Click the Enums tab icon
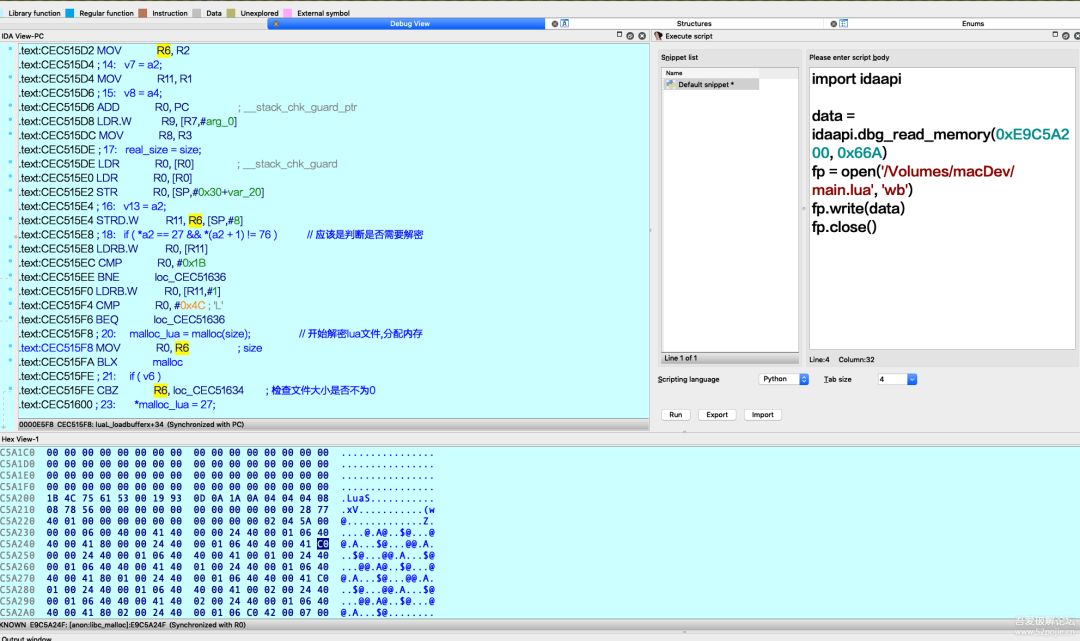This screenshot has width=1080, height=641. click(844, 23)
